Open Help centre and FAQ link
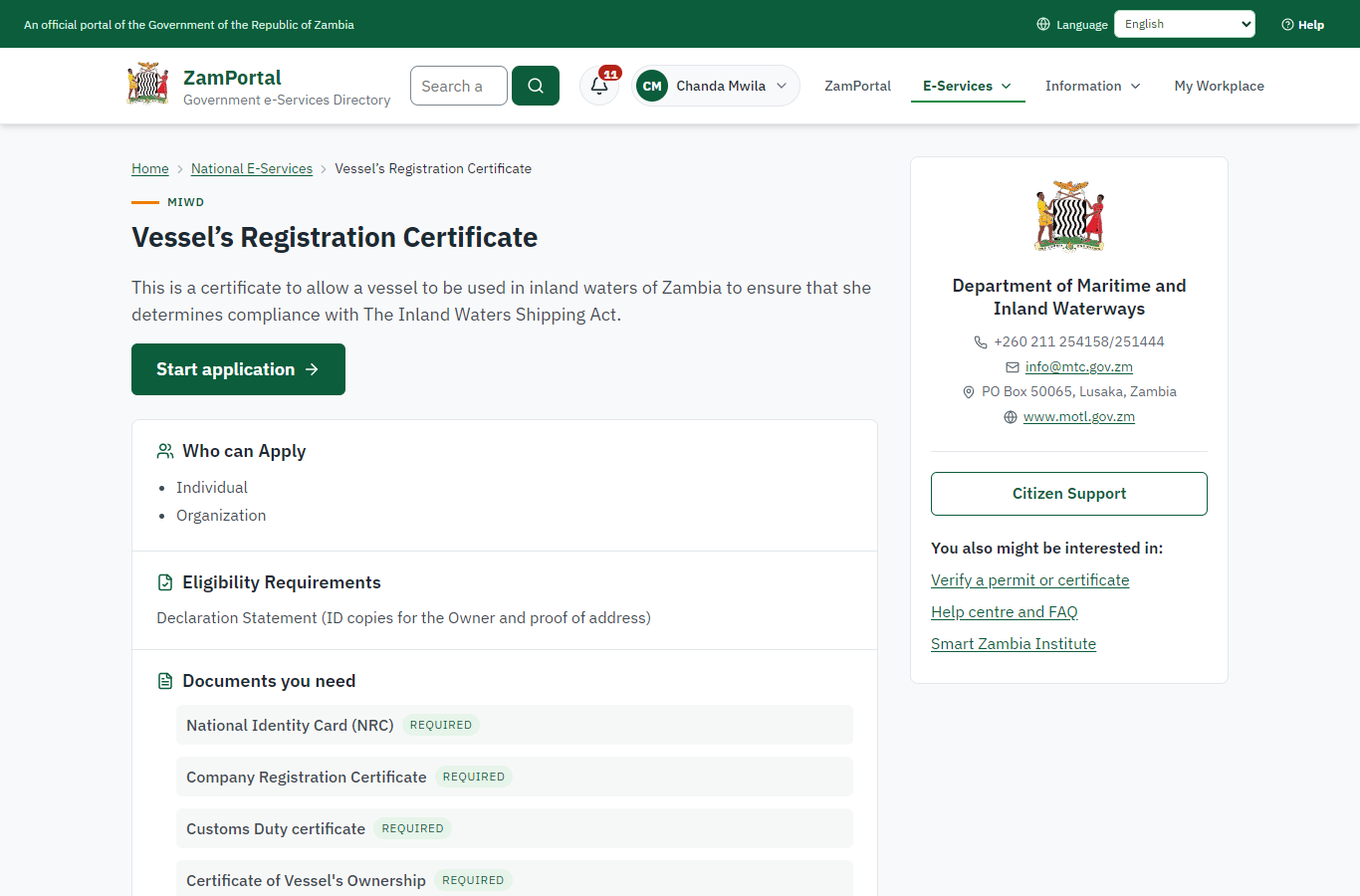This screenshot has height=896, width=1360. tap(1005, 611)
